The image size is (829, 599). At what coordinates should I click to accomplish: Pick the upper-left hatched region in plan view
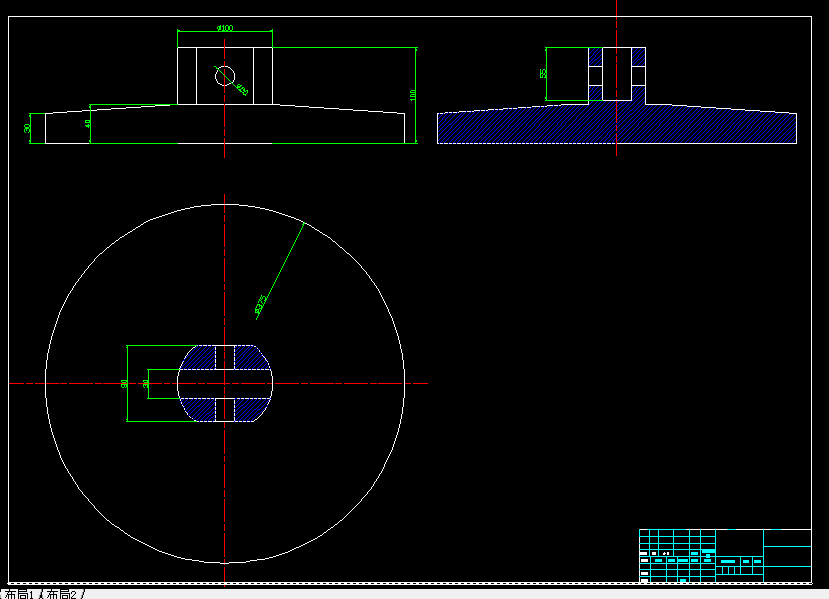(x=198, y=358)
